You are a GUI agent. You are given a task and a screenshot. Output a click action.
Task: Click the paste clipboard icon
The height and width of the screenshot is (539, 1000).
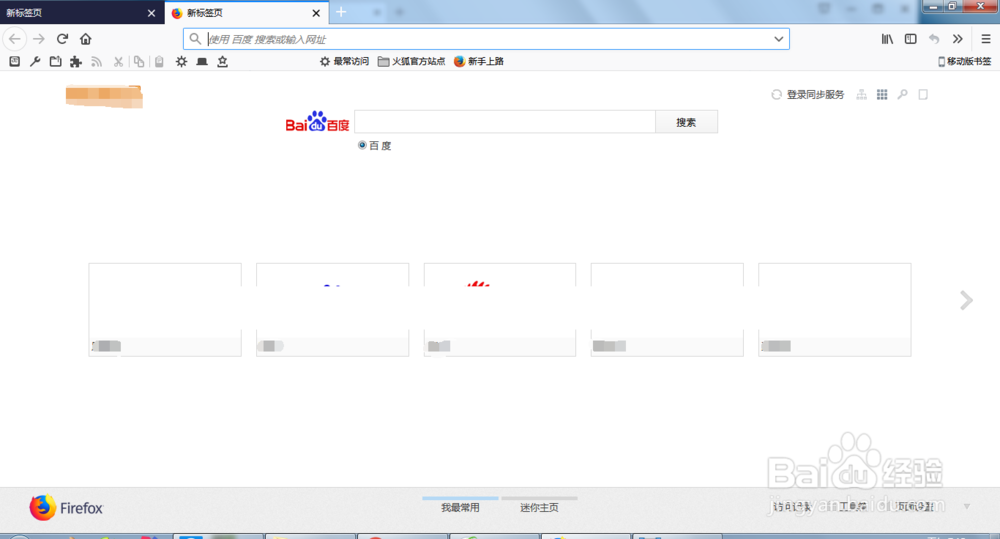pos(159,61)
